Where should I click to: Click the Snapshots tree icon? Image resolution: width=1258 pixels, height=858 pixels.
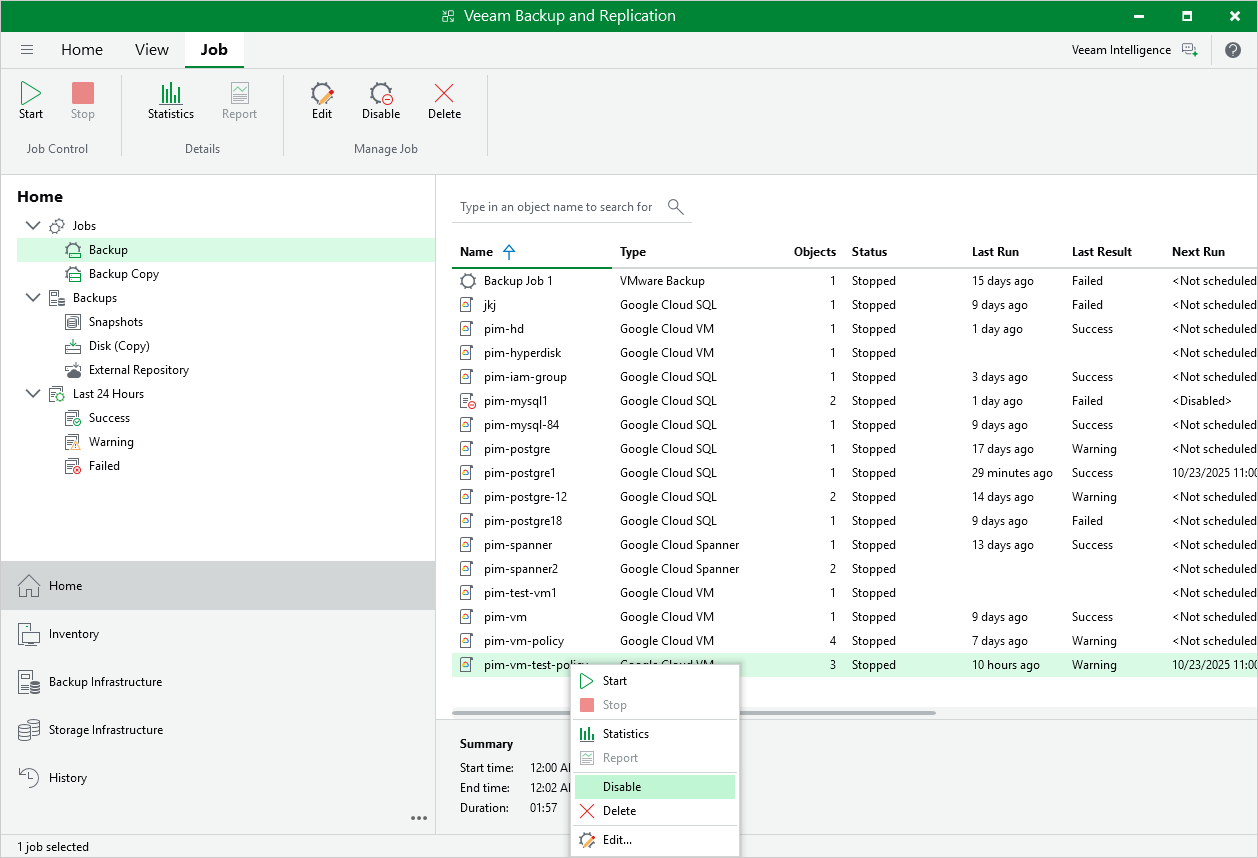(x=73, y=322)
